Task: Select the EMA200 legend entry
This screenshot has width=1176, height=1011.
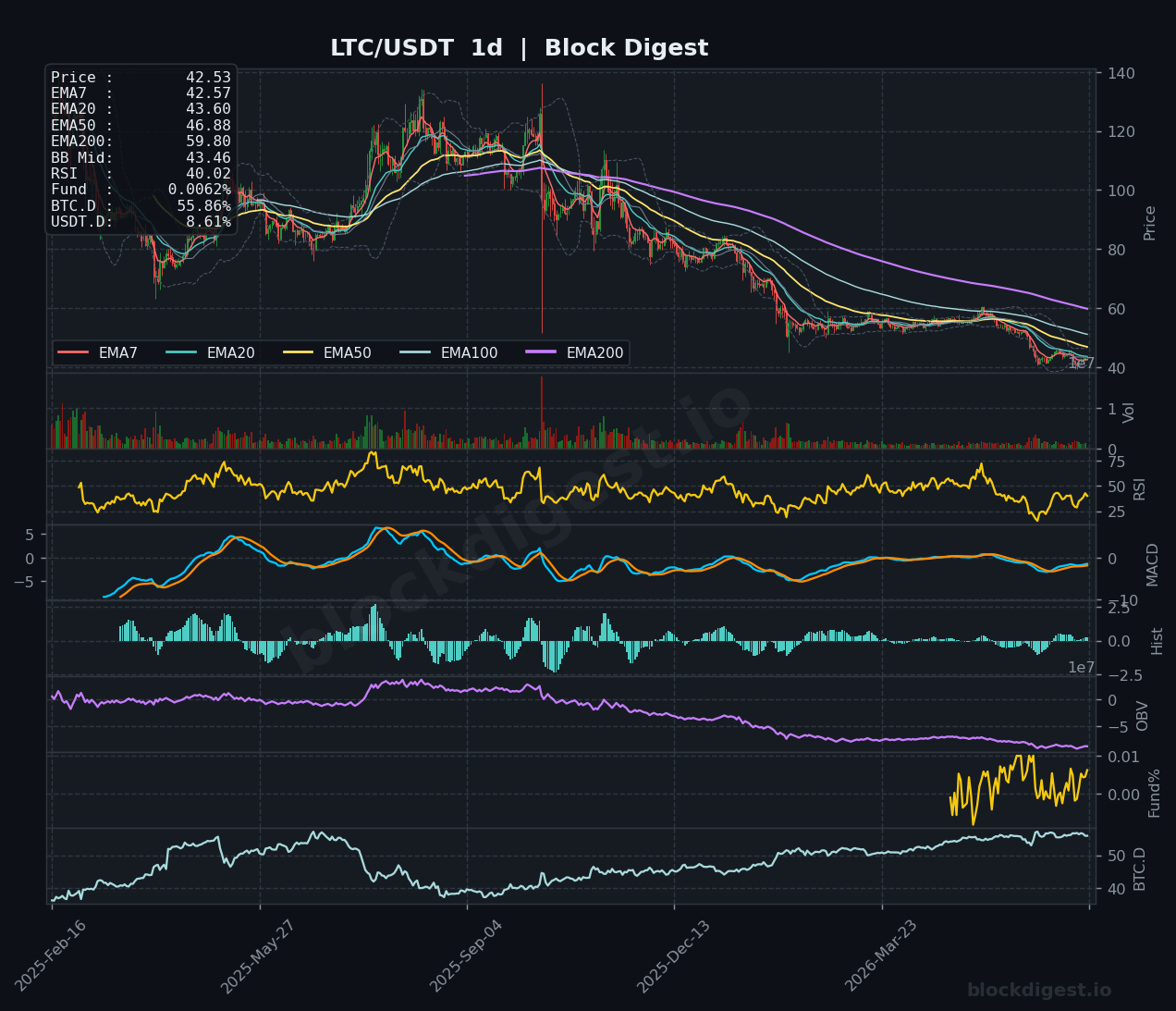Action: 574,352
